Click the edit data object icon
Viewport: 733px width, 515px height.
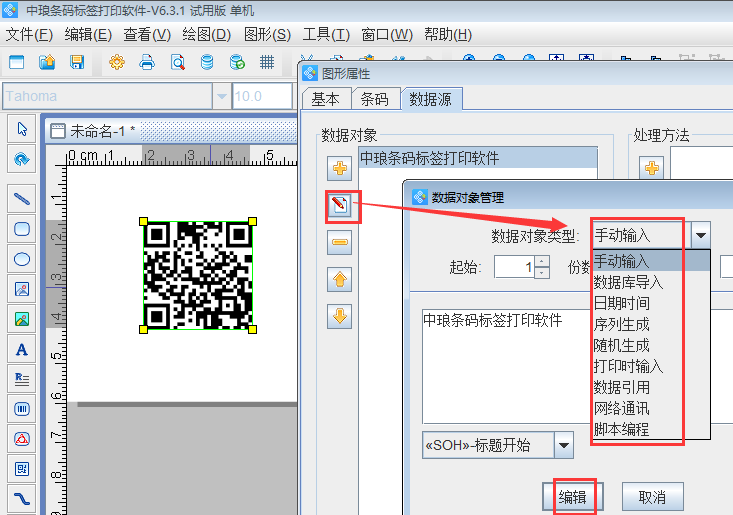coord(340,206)
